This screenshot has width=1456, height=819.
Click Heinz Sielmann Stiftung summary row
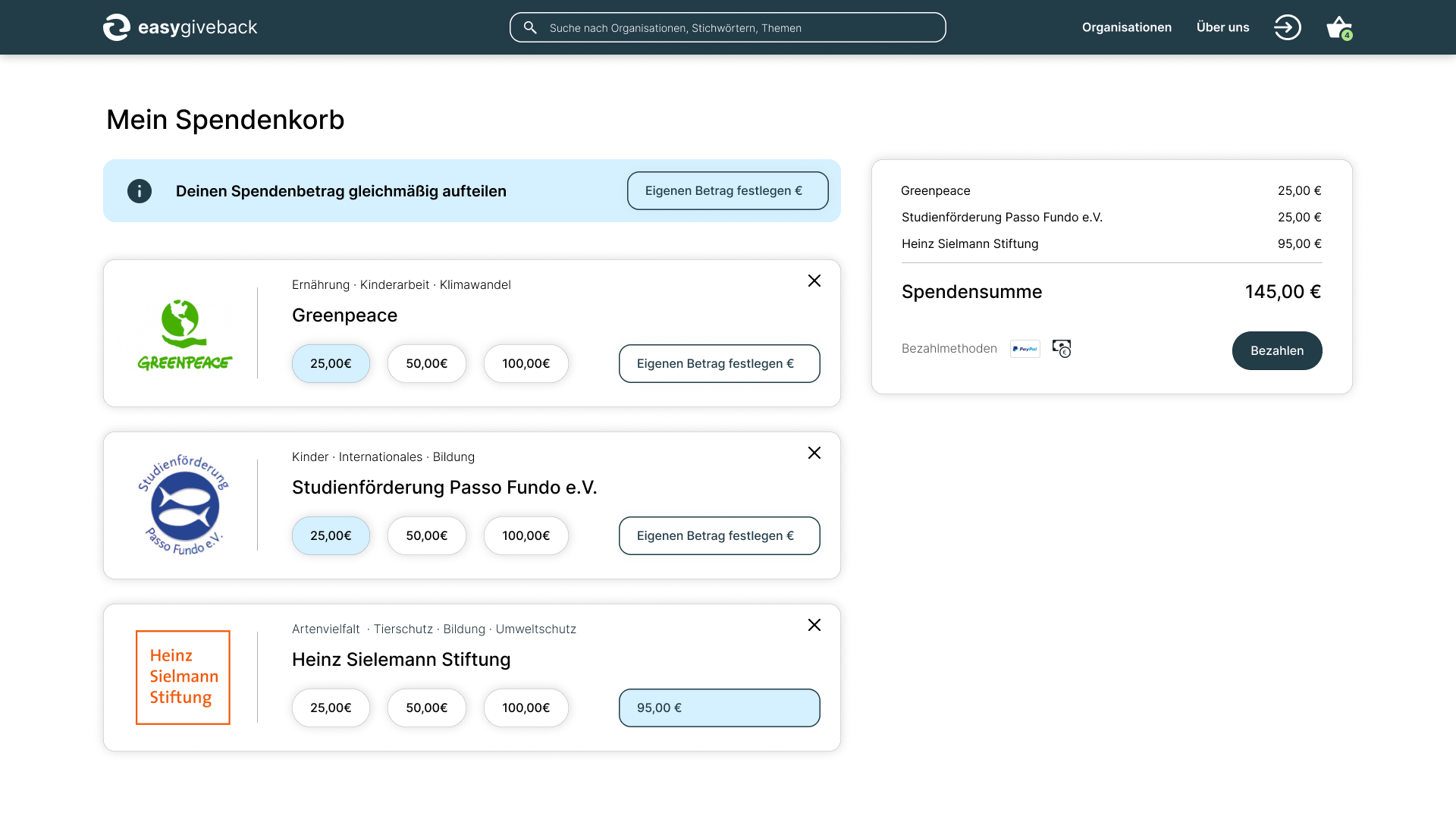click(x=1111, y=244)
